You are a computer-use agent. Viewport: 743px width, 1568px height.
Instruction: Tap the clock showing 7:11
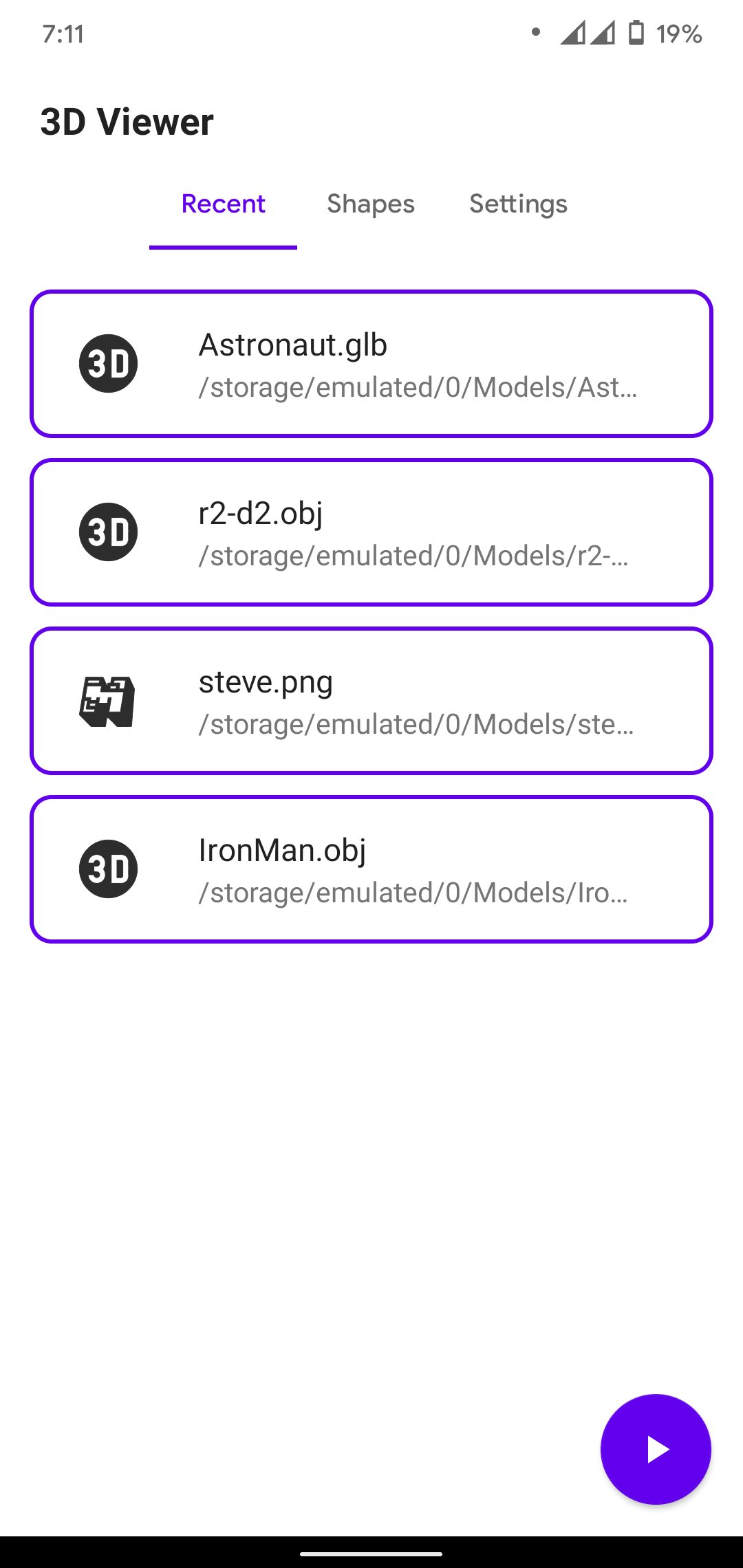pyautogui.click(x=63, y=34)
